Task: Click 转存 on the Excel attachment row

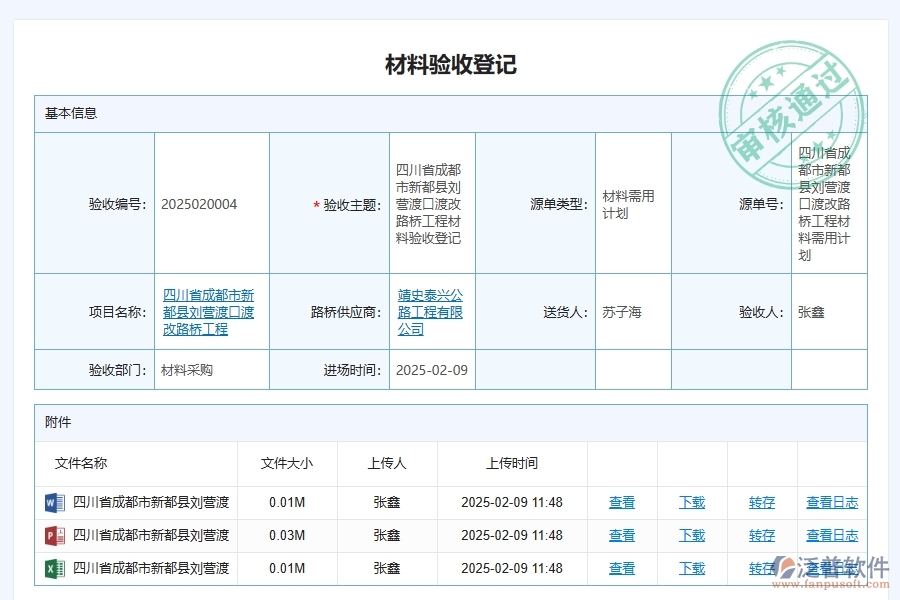Action: [761, 568]
